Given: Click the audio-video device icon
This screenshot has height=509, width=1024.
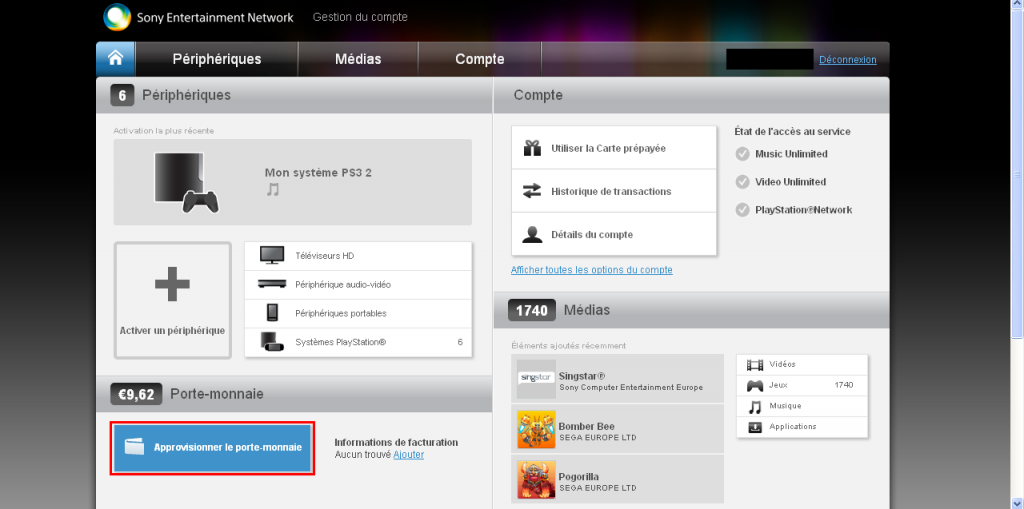Looking at the screenshot, I should coord(272,284).
